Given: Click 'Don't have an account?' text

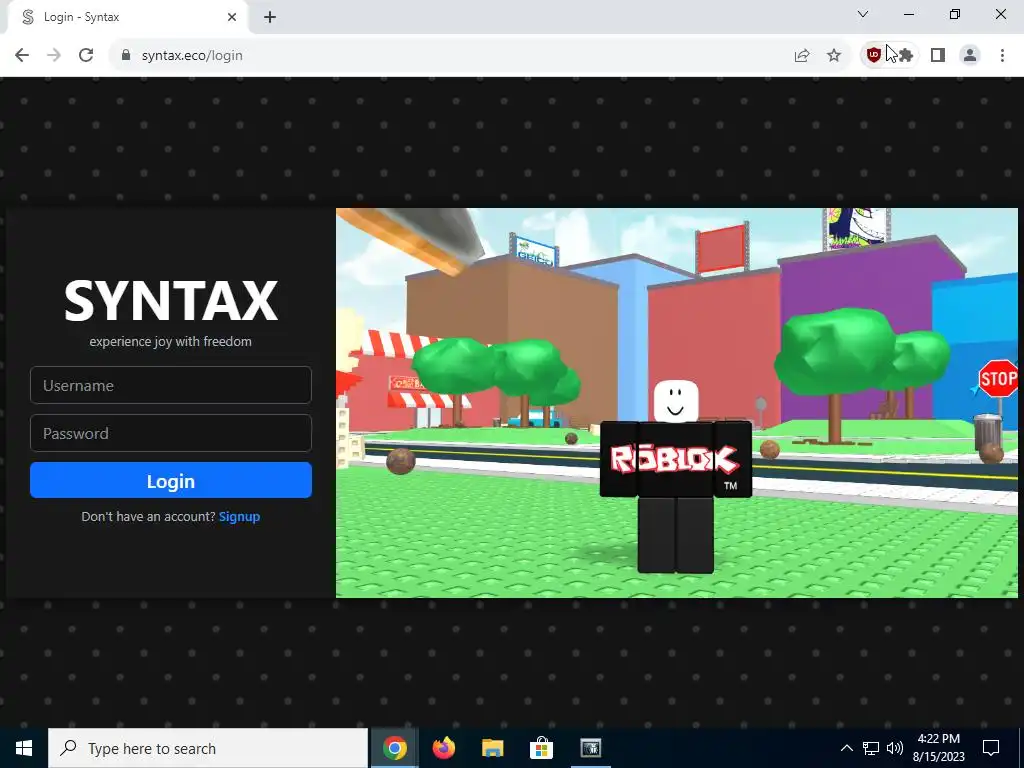Looking at the screenshot, I should click(x=148, y=517).
